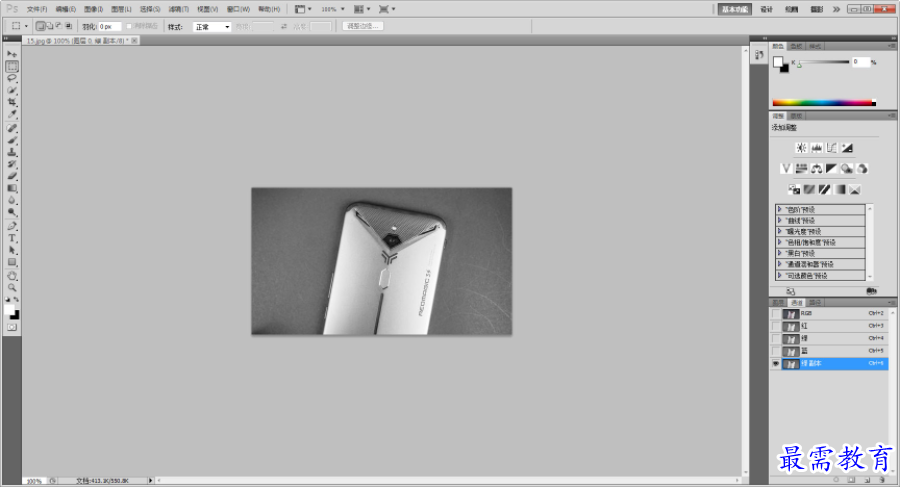Add a Levels adjustment
Image resolution: width=901 pixels, height=490 pixels.
pyautogui.click(x=817, y=148)
